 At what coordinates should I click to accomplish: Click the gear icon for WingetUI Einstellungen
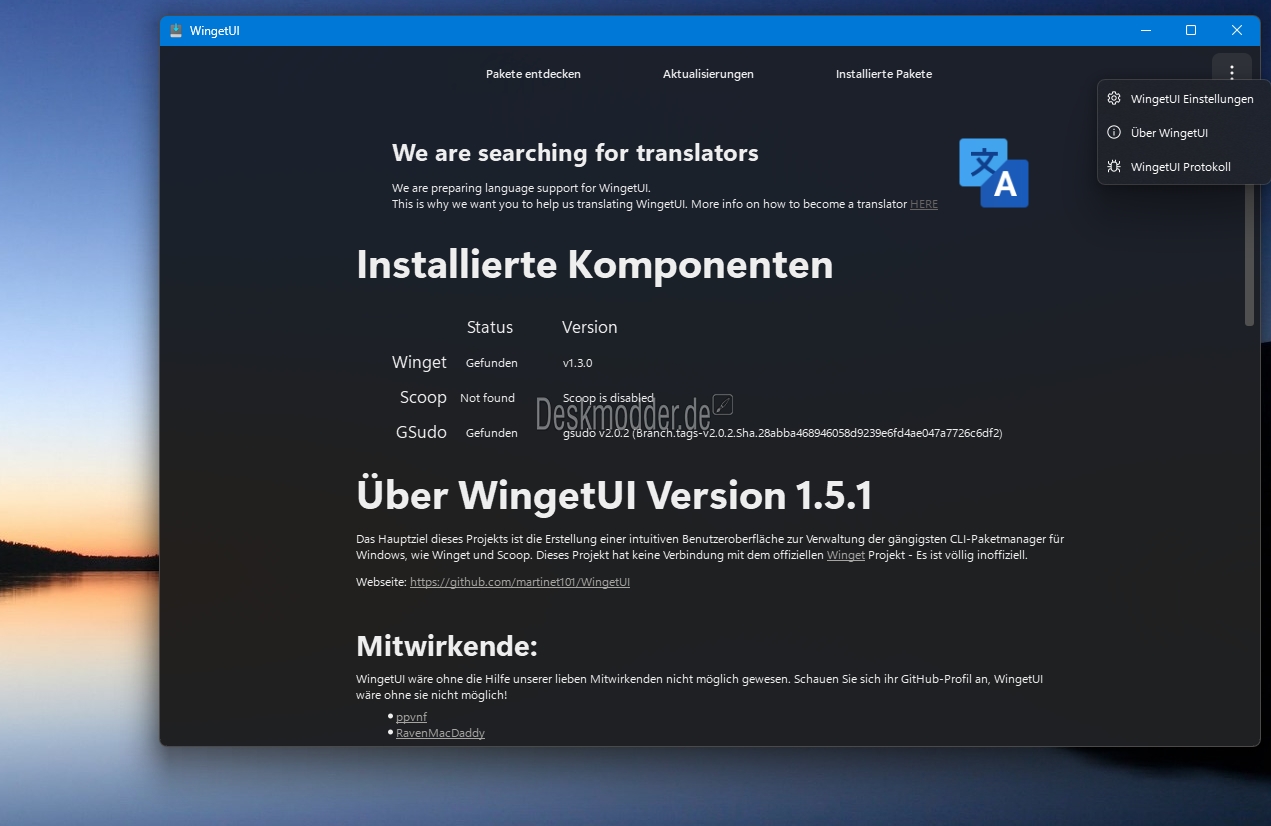click(1113, 99)
